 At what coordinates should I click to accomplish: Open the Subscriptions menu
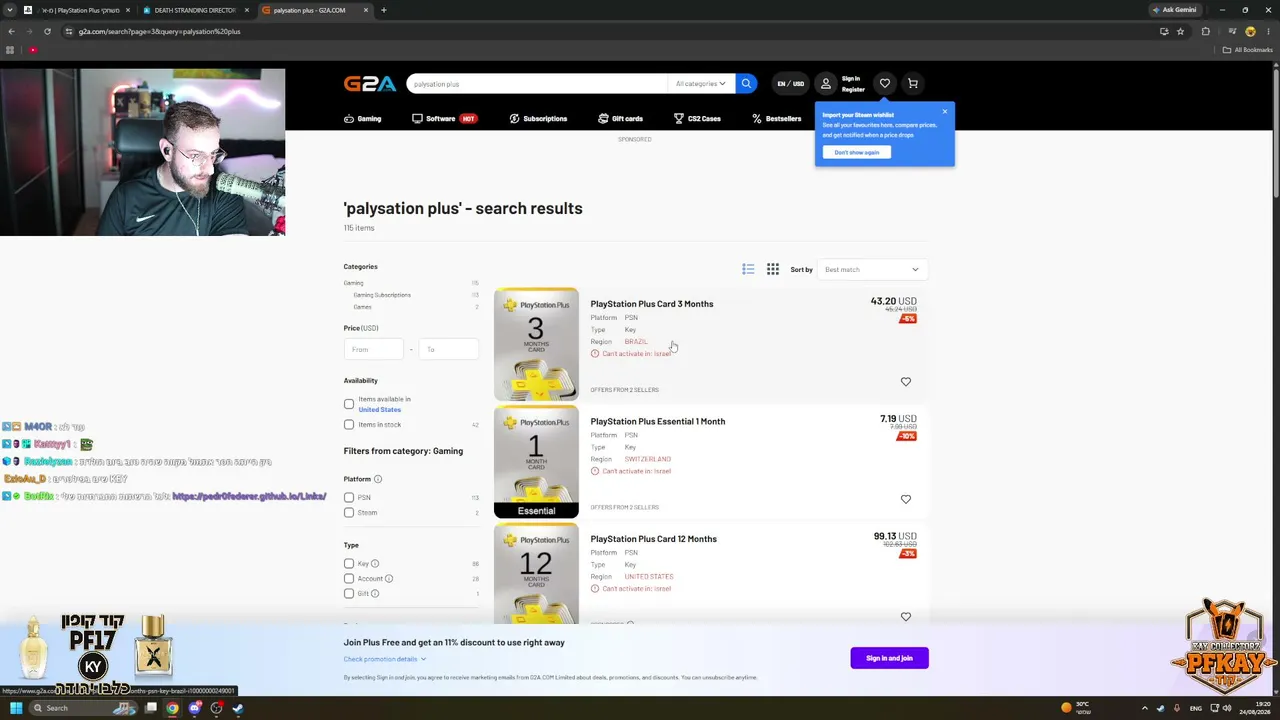click(x=538, y=119)
